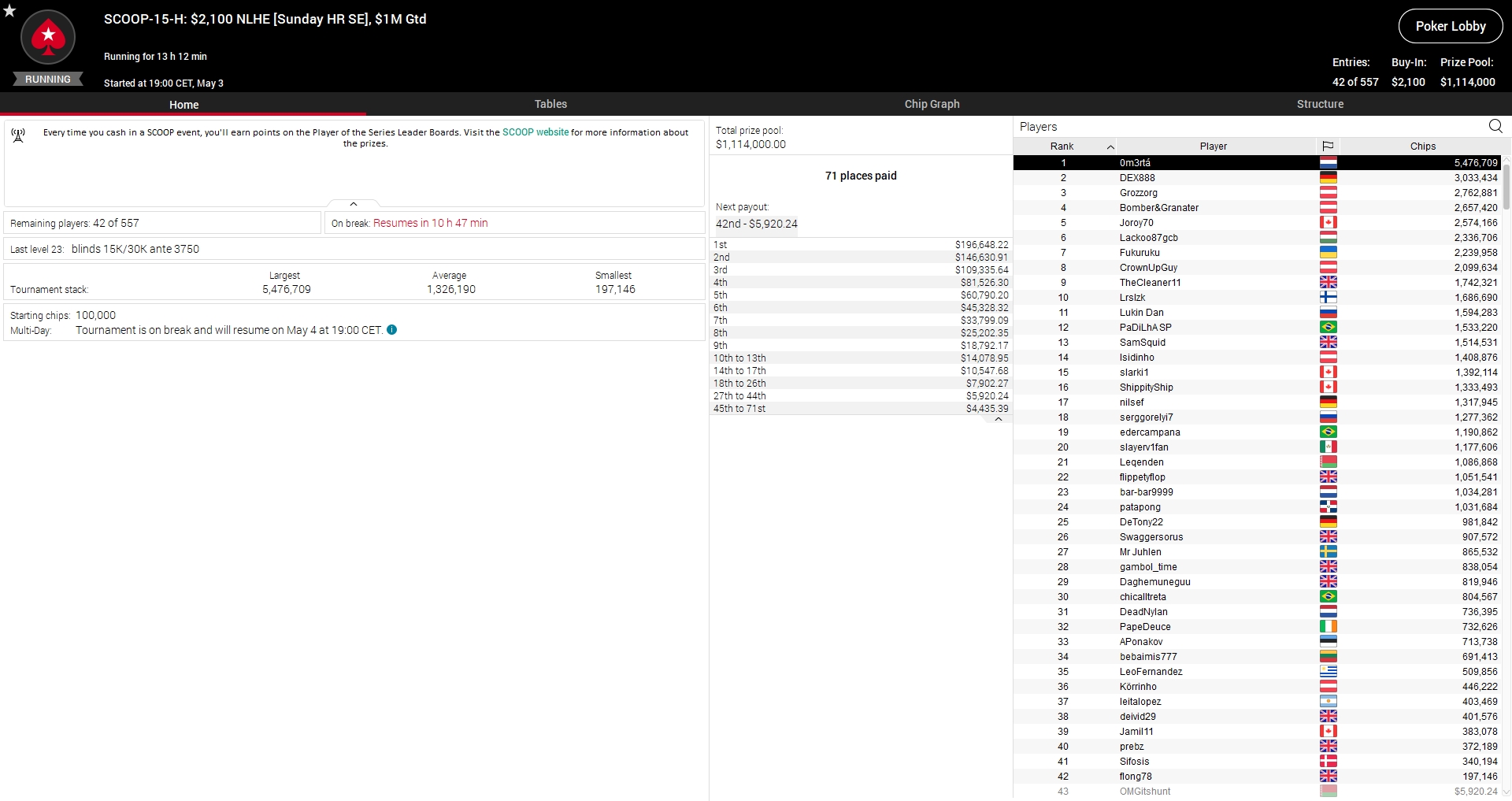Select player Swaggersorus in the list
This screenshot has width=1512, height=801.
[x=1257, y=537]
